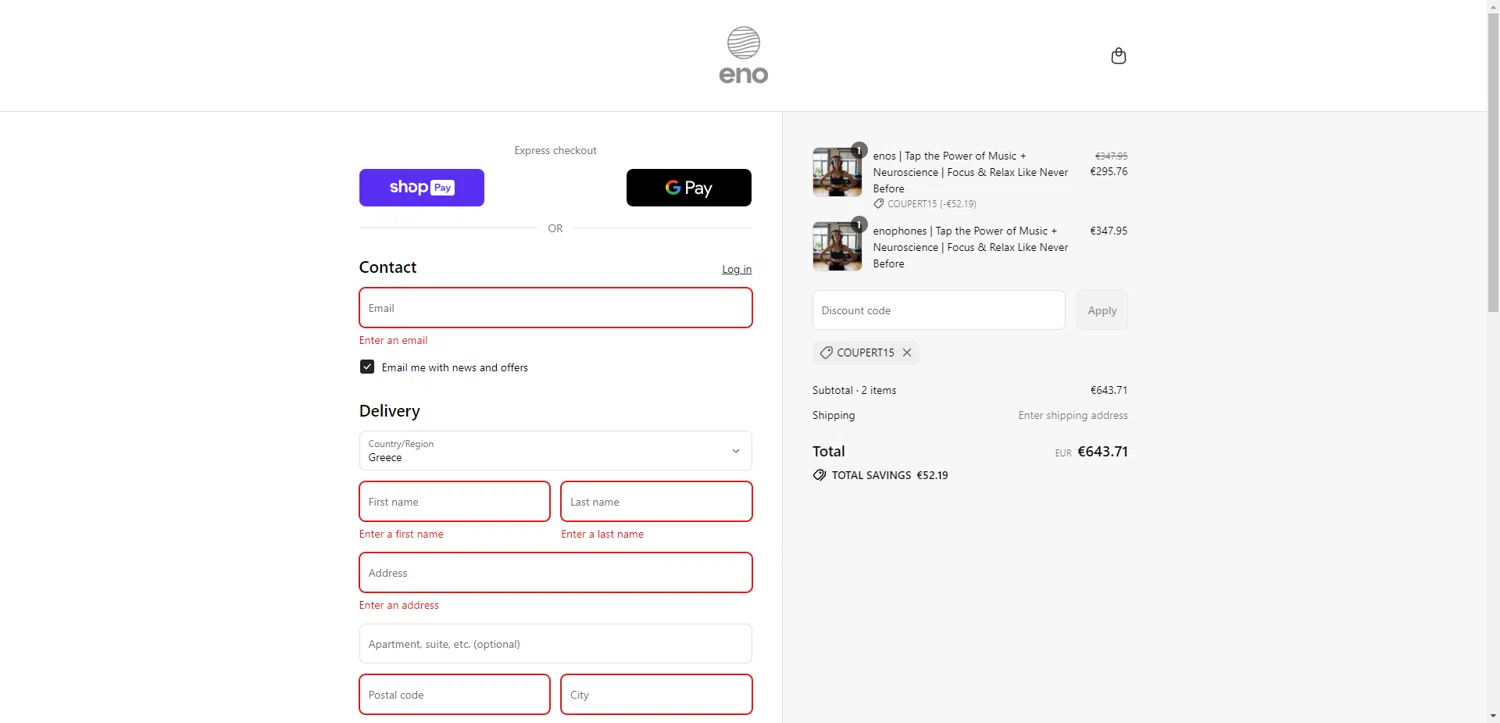This screenshot has height=723, width=1500.
Task: Click the discount tag icon under enos item
Action: pyautogui.click(x=878, y=204)
